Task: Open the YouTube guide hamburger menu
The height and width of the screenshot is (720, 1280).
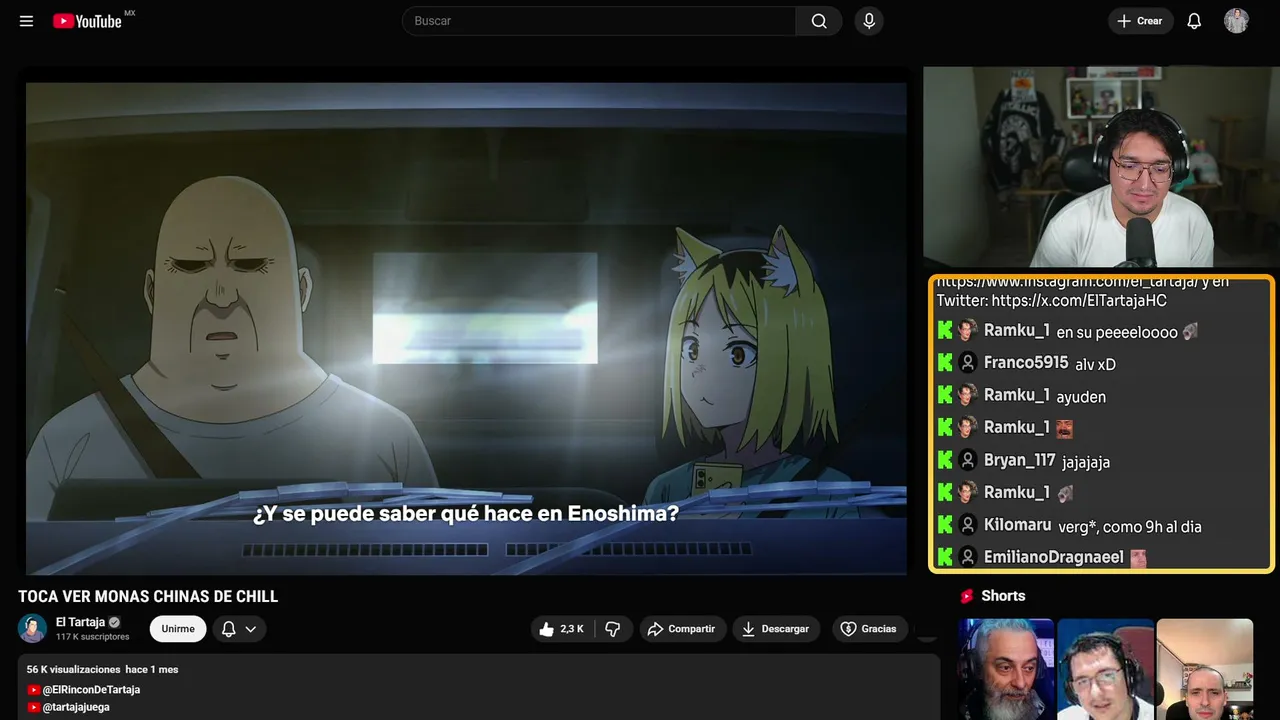Action: [26, 21]
